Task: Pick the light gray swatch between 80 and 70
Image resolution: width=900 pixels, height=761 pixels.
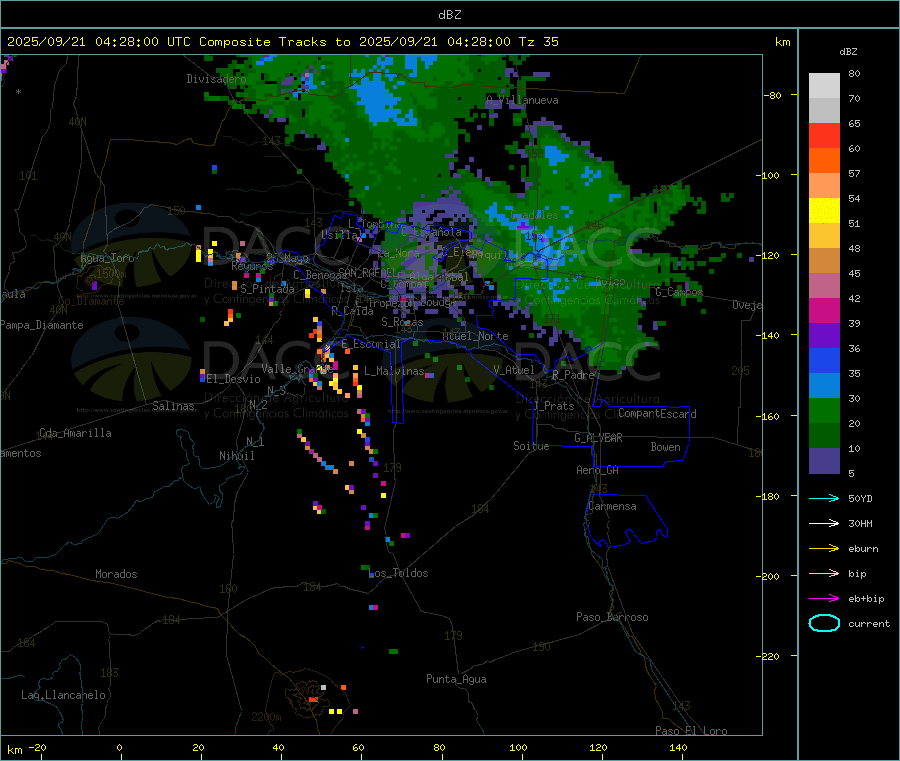Action: click(824, 86)
